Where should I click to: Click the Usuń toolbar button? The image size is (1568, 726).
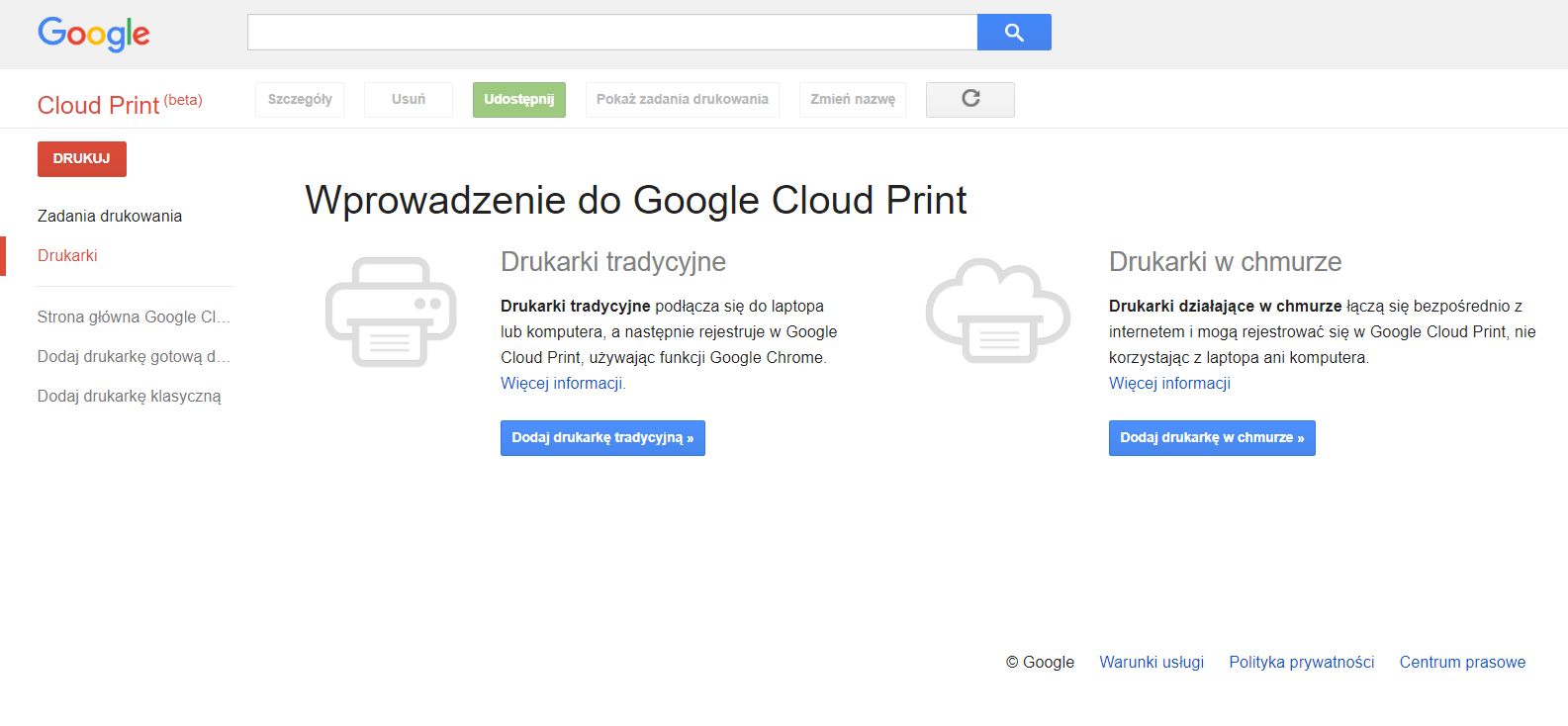pos(409,99)
